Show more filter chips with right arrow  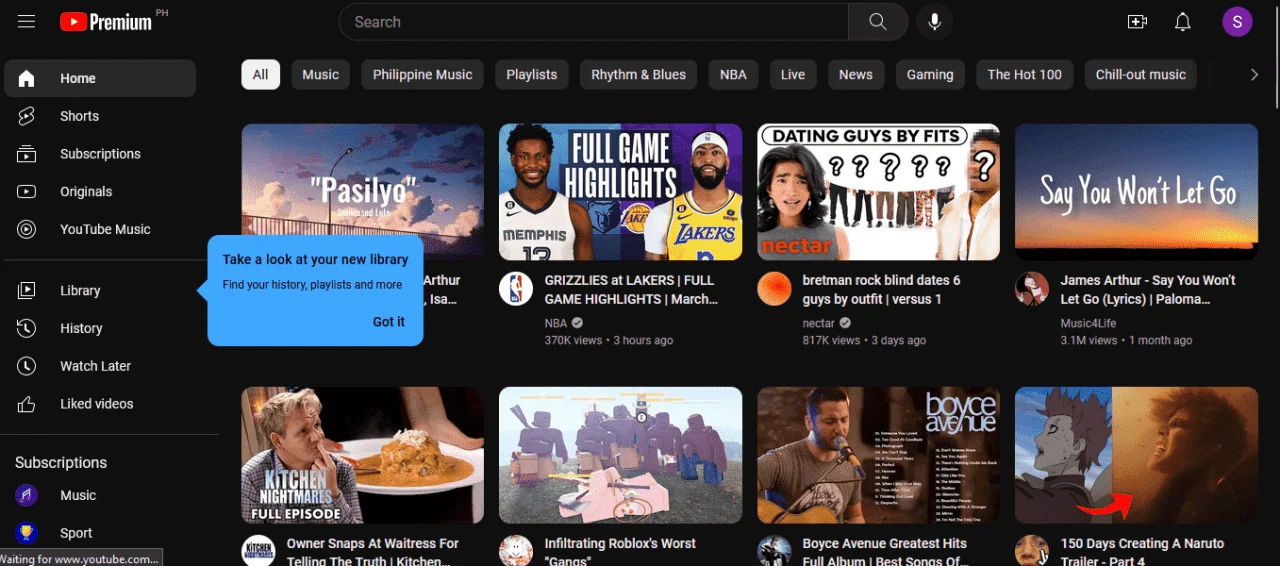click(1254, 74)
